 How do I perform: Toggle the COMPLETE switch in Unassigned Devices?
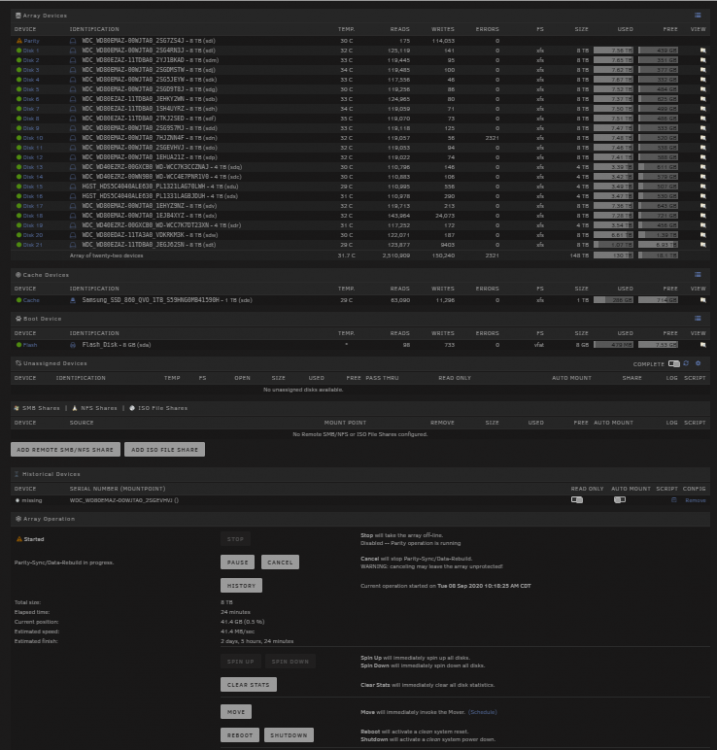pyautogui.click(x=673, y=364)
